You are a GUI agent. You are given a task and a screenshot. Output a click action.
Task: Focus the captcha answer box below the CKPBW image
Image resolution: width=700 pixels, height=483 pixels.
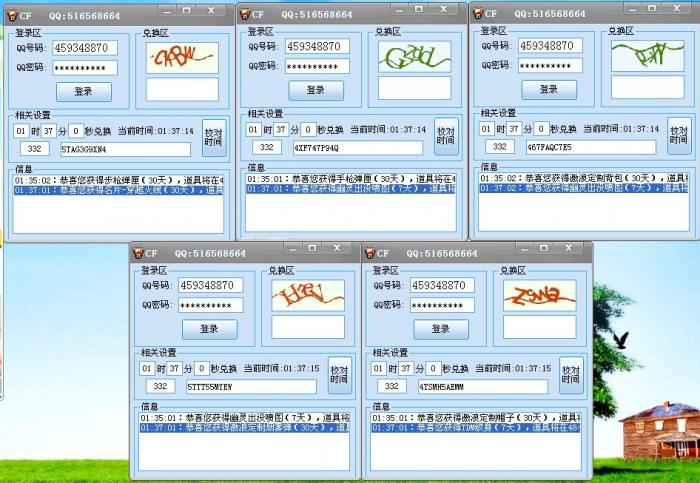tap(182, 89)
